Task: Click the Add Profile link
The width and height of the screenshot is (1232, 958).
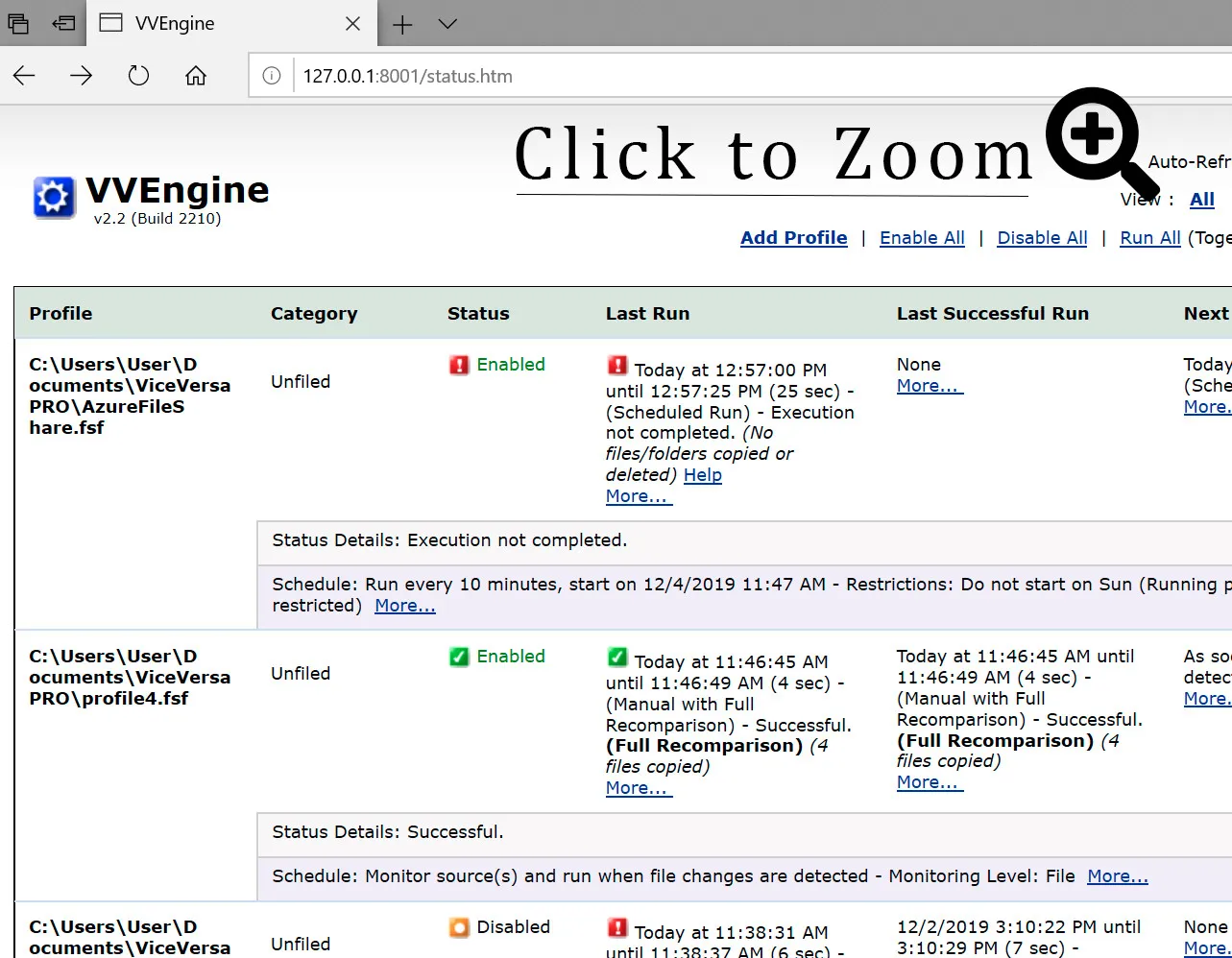Action: (x=794, y=238)
